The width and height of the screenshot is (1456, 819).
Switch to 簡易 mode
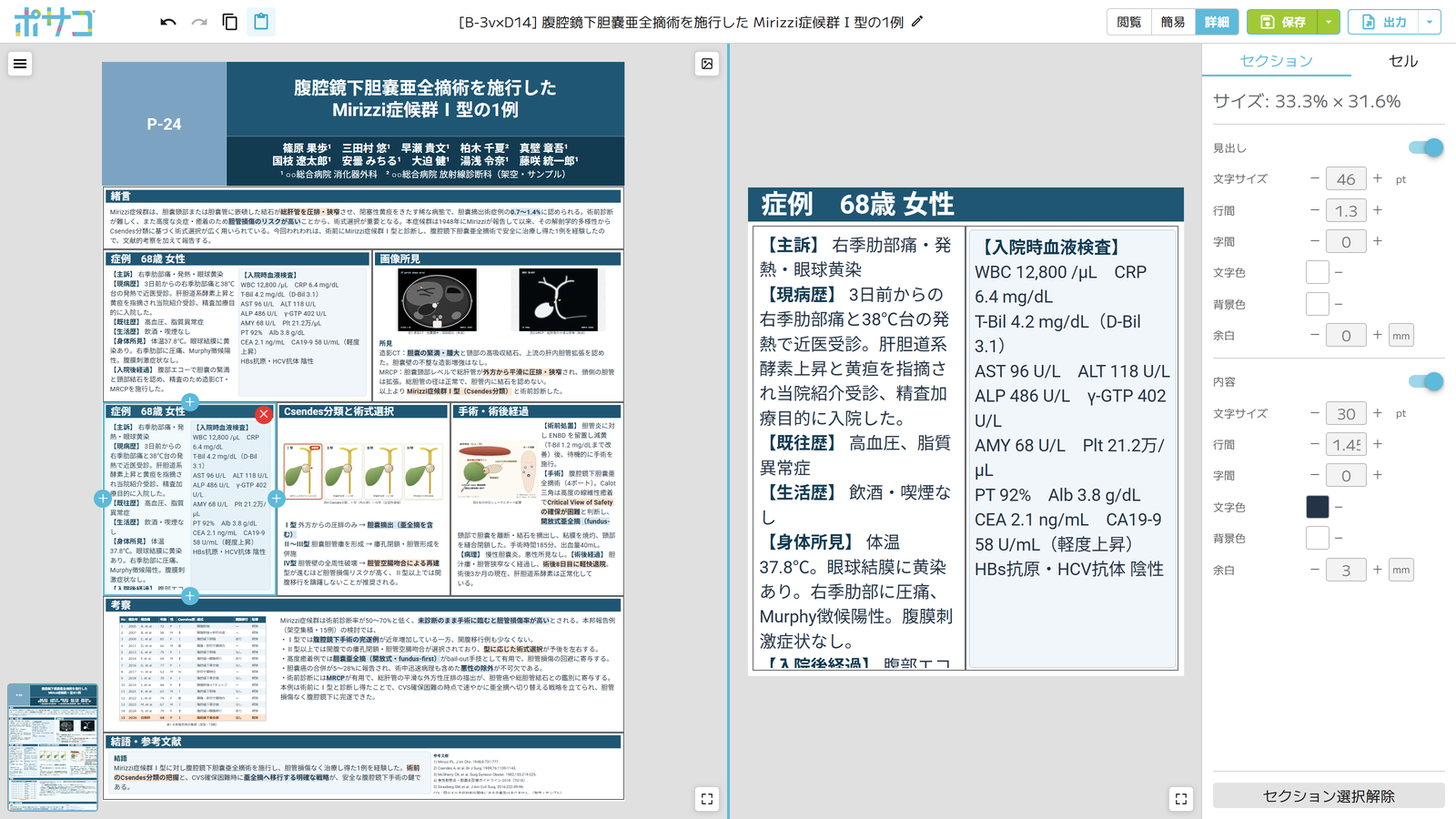1172,22
